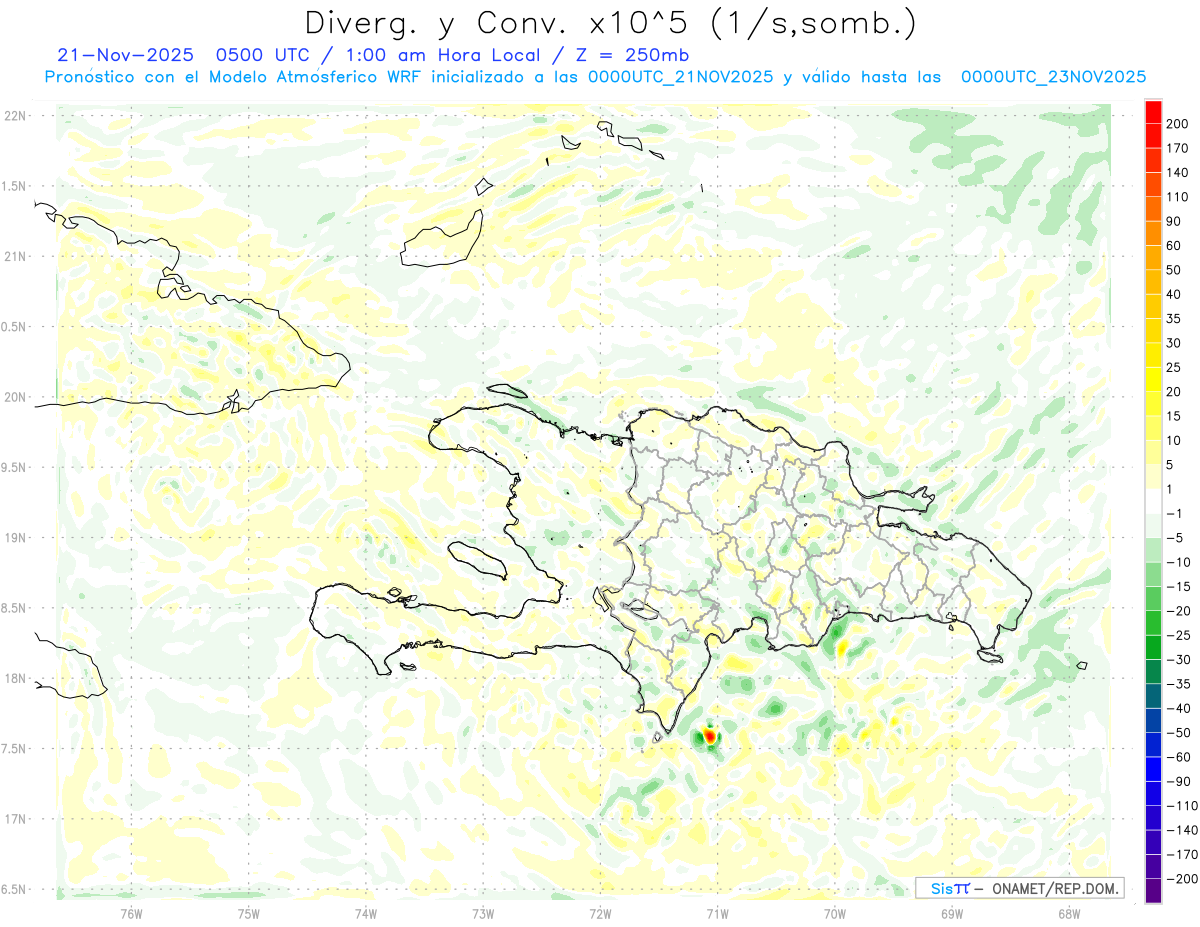The image size is (1200, 927).
Task: Click the '75W' longitude label
Action: pyautogui.click(x=248, y=913)
